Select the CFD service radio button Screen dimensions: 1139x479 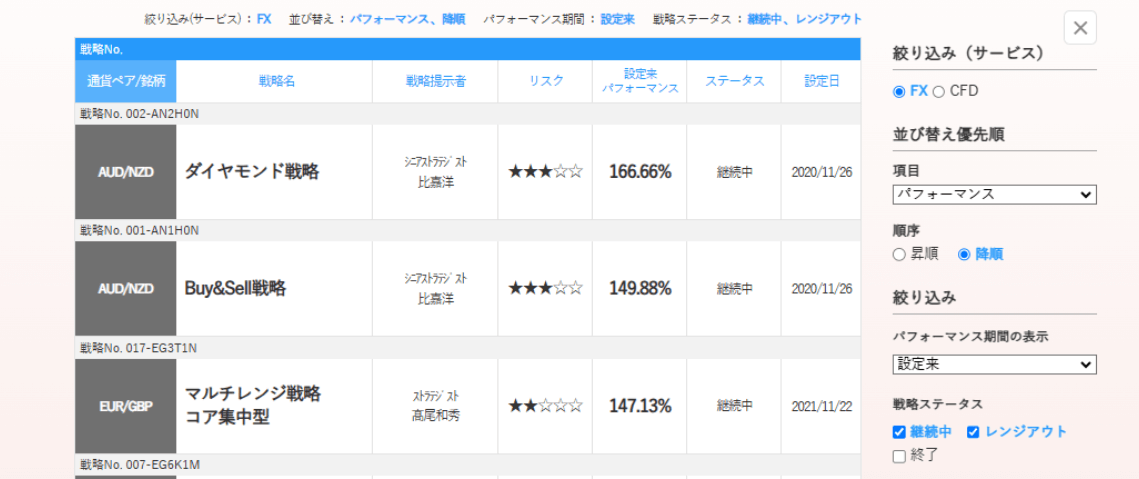pos(938,92)
